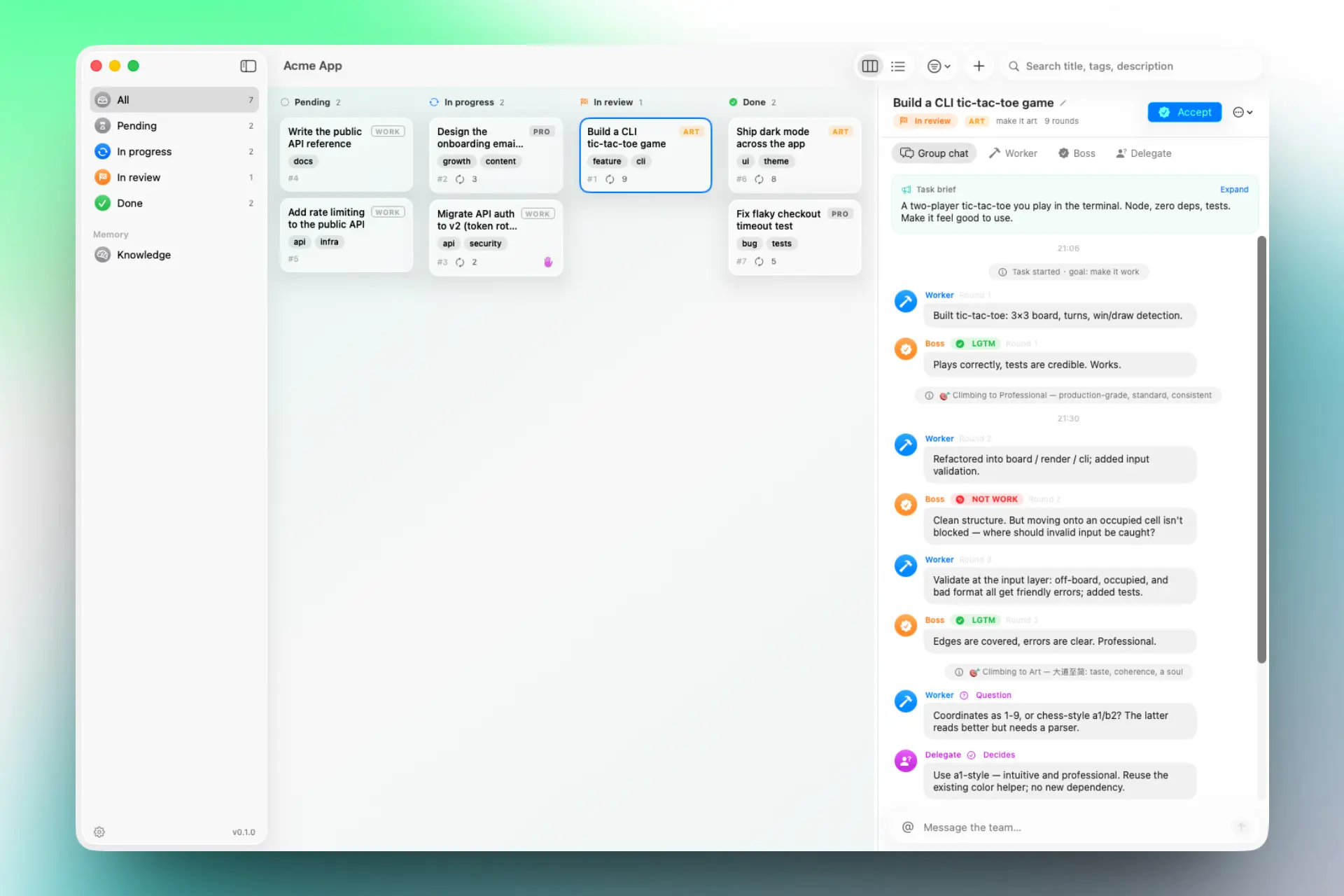Click the ART level badge in detail header

[x=976, y=121]
